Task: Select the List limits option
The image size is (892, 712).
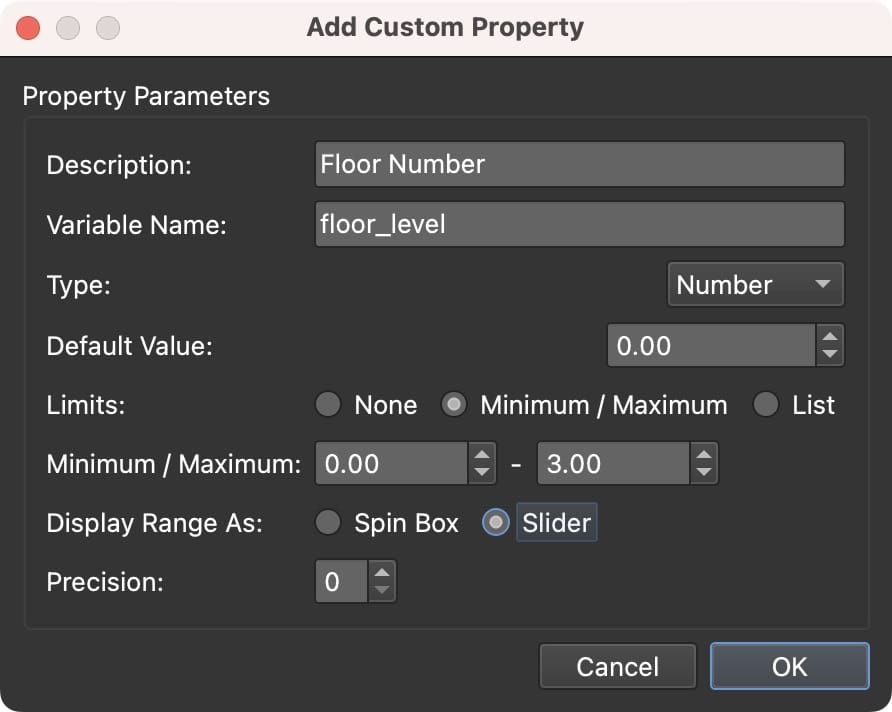Action: coord(764,405)
